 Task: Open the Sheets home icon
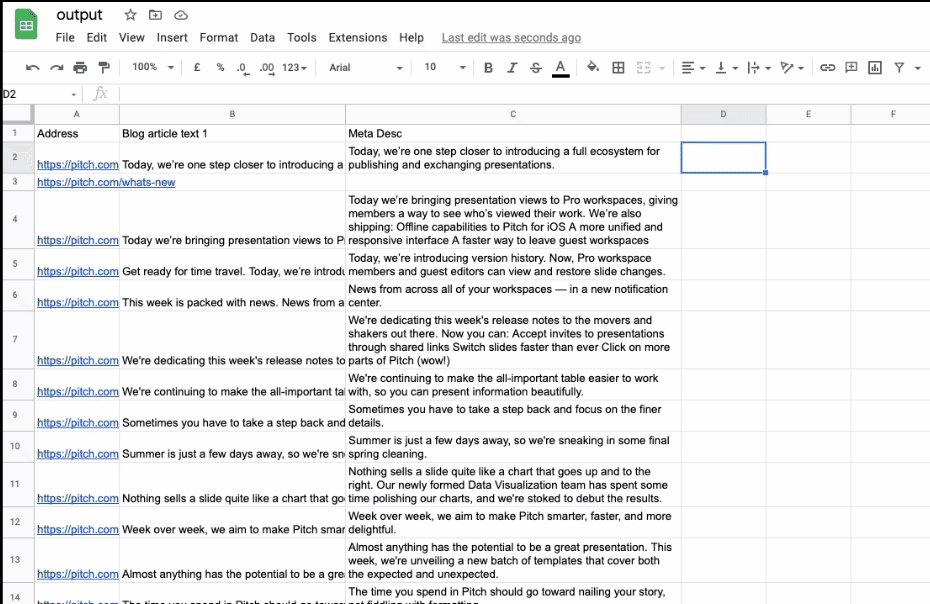pyautogui.click(x=26, y=25)
